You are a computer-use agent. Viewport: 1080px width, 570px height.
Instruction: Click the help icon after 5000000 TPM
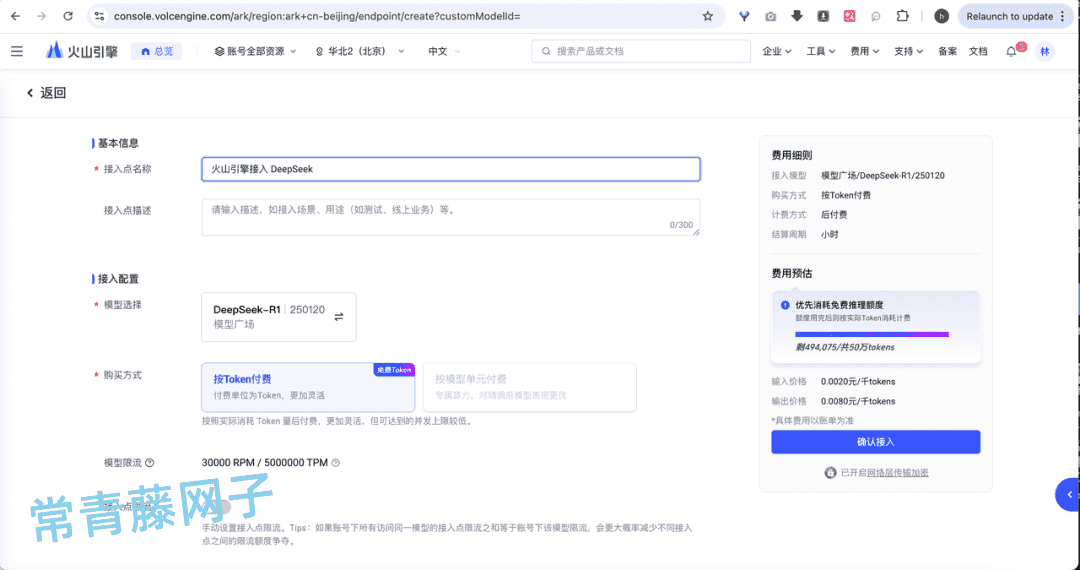point(335,463)
